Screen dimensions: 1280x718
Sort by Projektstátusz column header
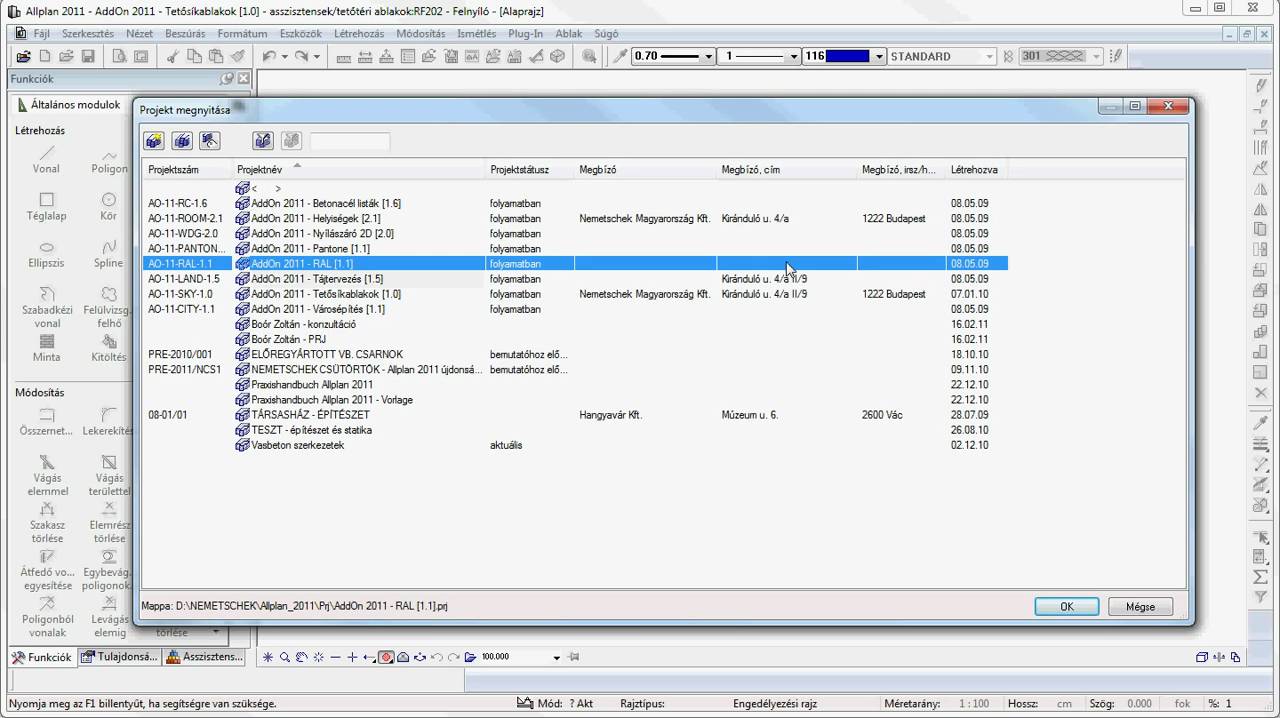(531, 170)
